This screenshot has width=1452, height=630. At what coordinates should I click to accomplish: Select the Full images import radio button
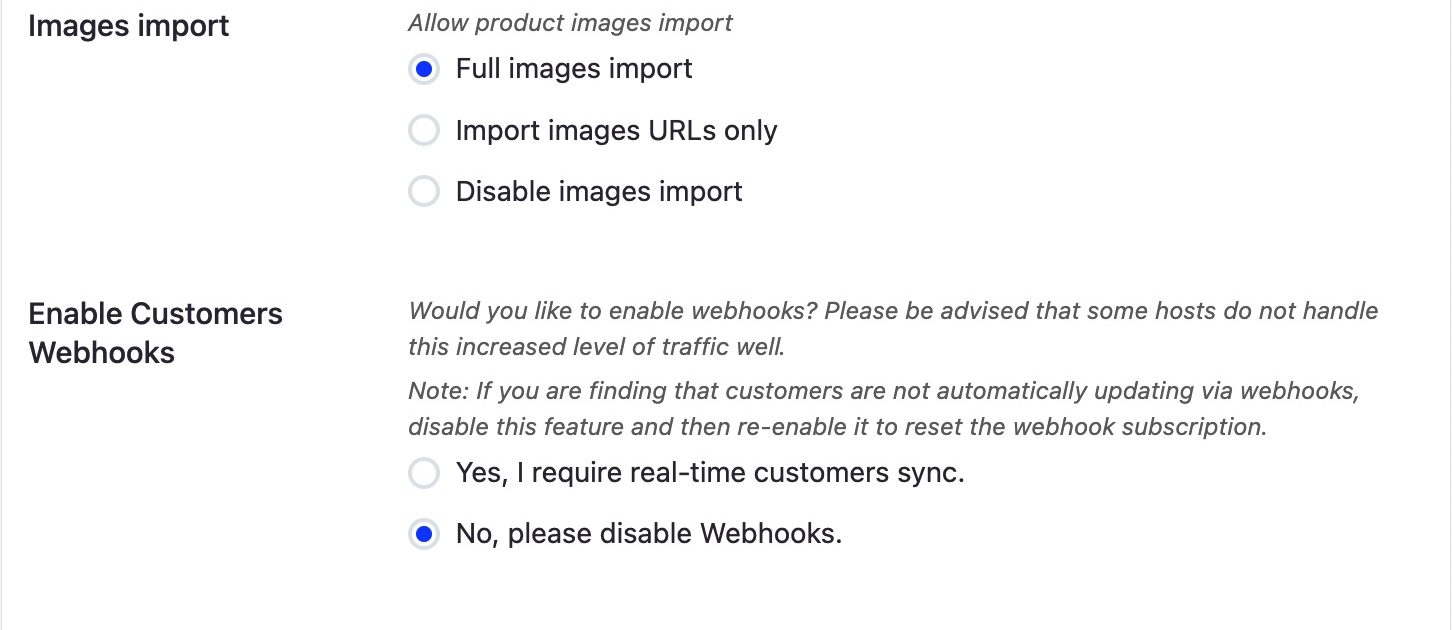click(x=424, y=70)
